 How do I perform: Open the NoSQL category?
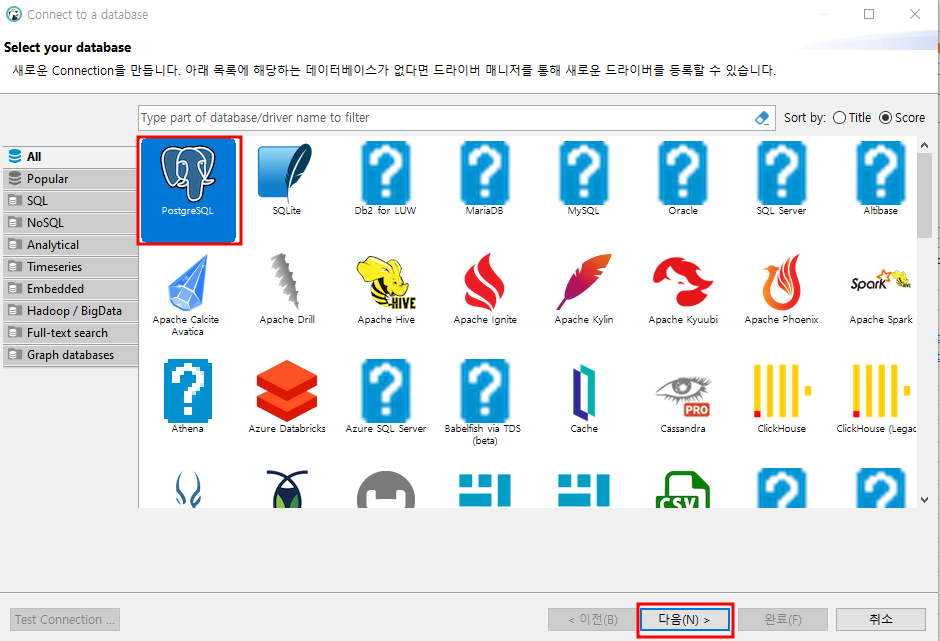(x=70, y=222)
